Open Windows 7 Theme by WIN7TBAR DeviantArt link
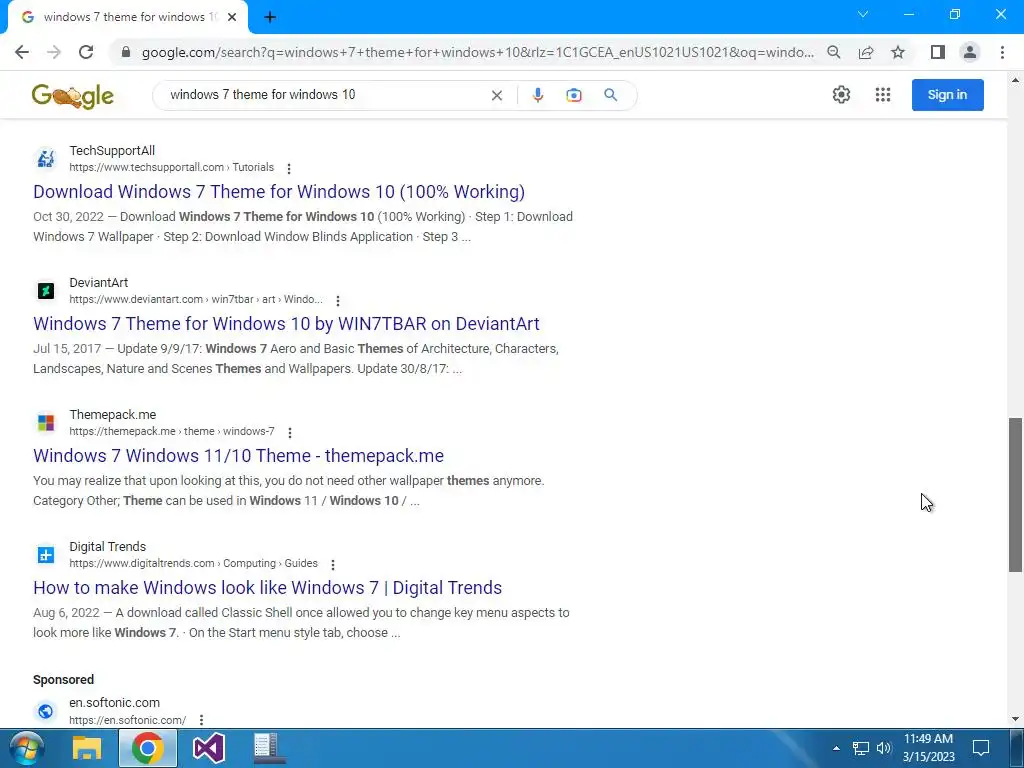The width and height of the screenshot is (1024, 768). [286, 323]
